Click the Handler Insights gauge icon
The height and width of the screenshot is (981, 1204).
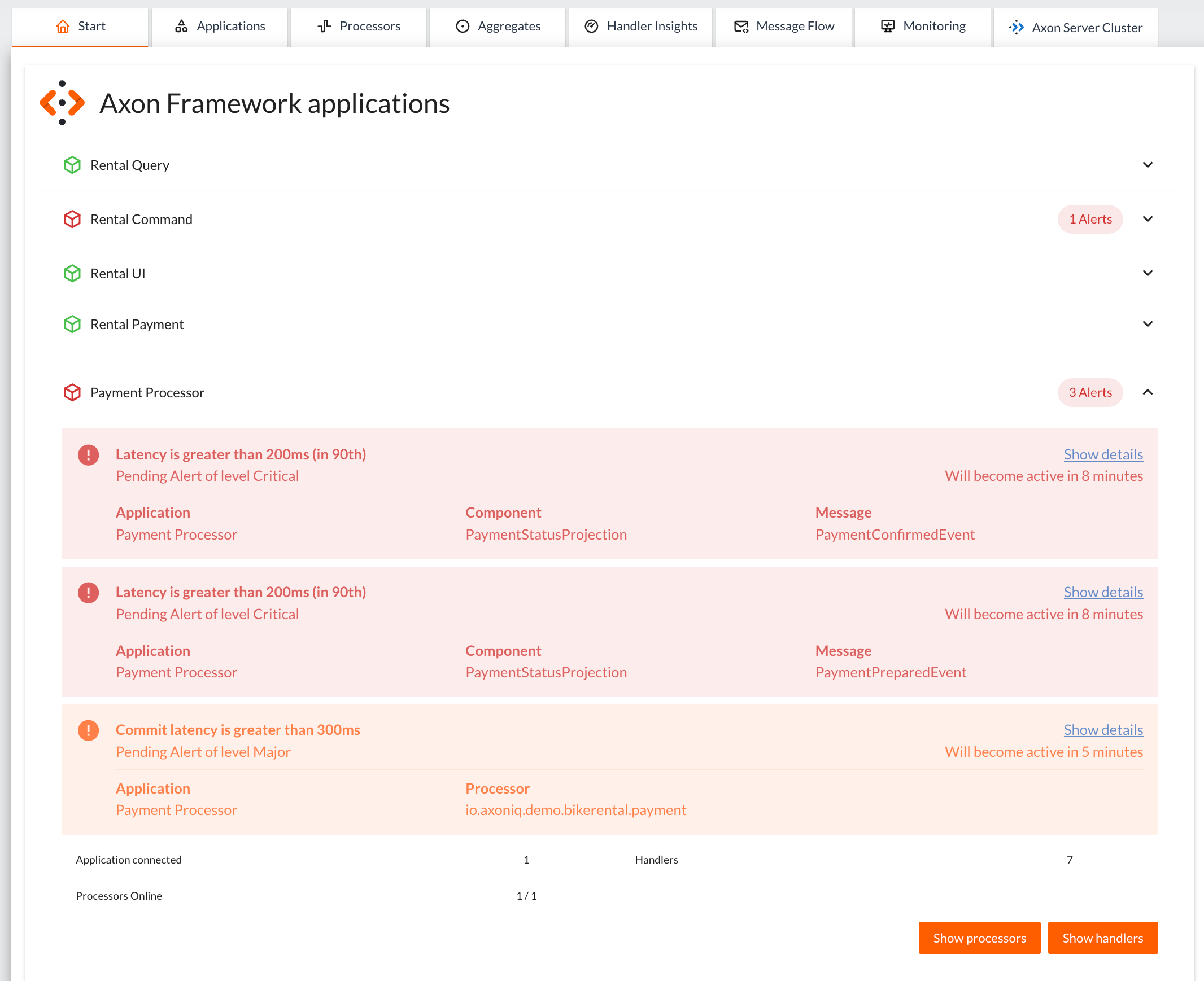591,27
